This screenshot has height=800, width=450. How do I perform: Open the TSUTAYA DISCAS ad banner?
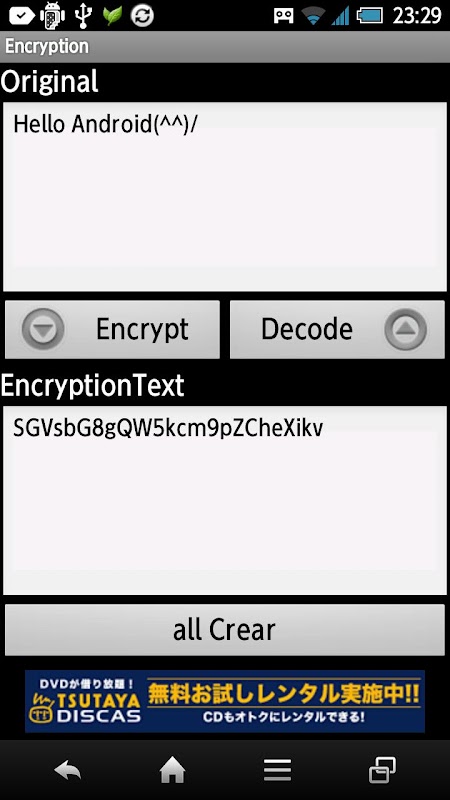225,702
